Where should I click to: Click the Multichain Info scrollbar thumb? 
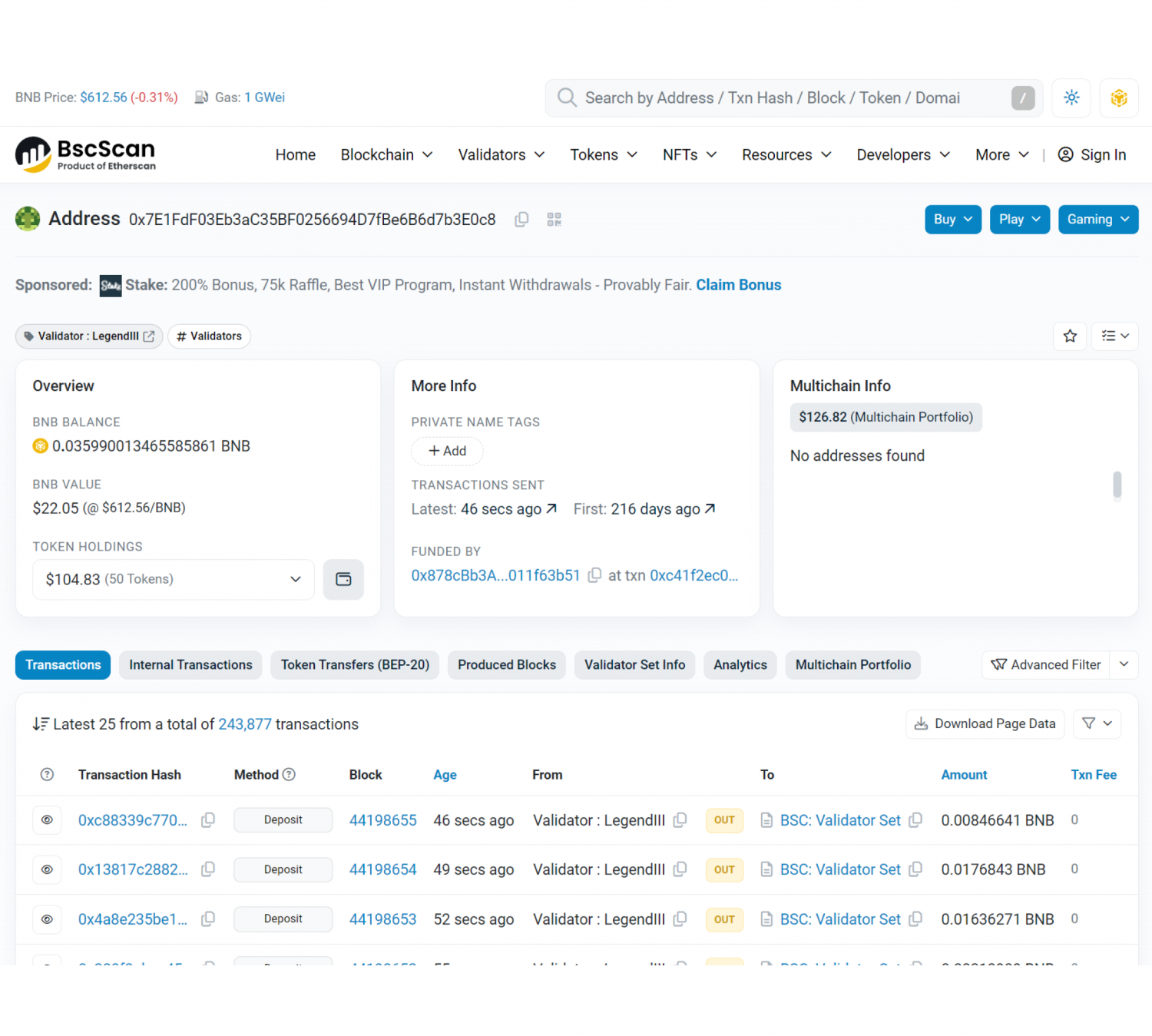[1117, 485]
